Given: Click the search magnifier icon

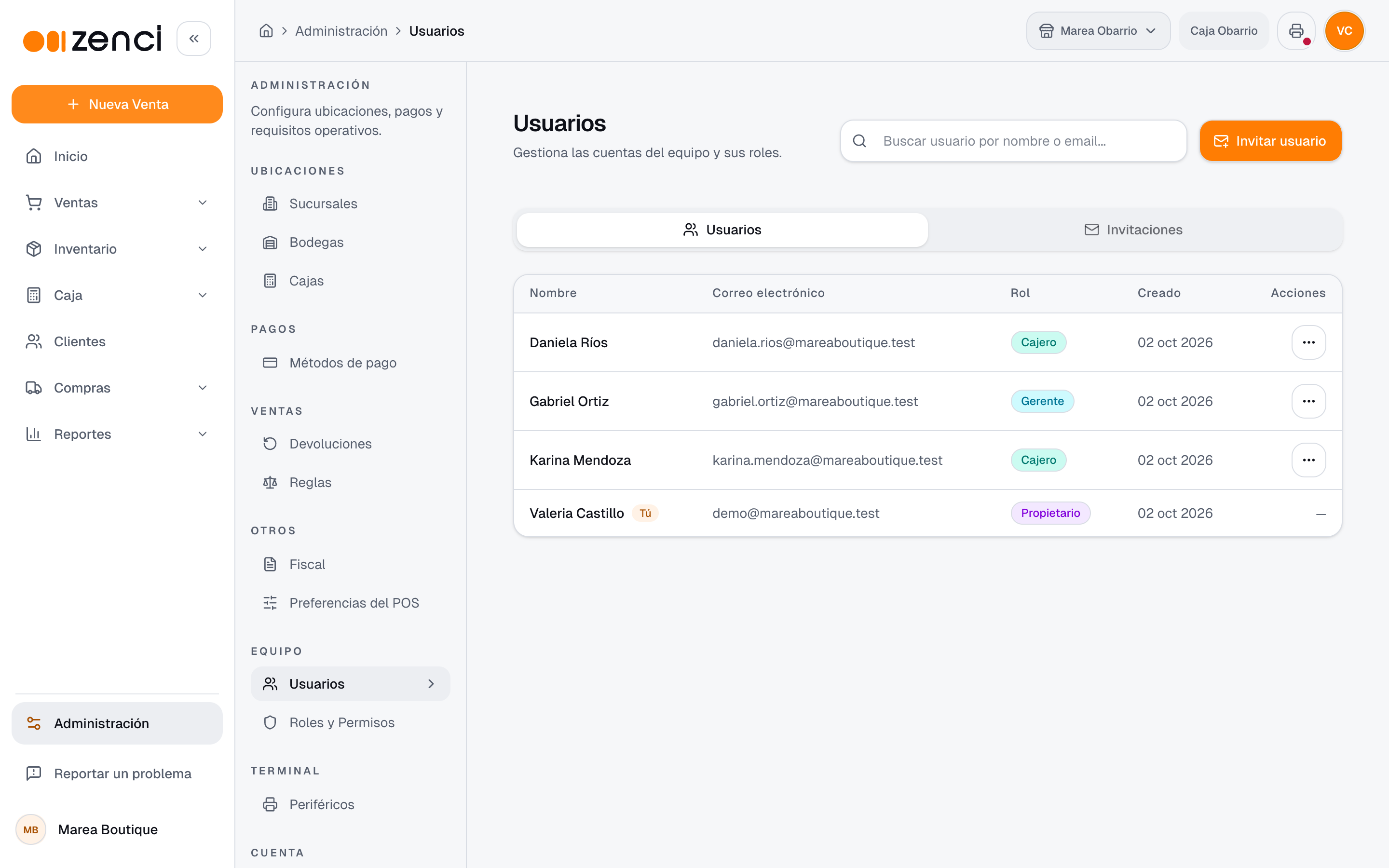Looking at the screenshot, I should pyautogui.click(x=859, y=141).
